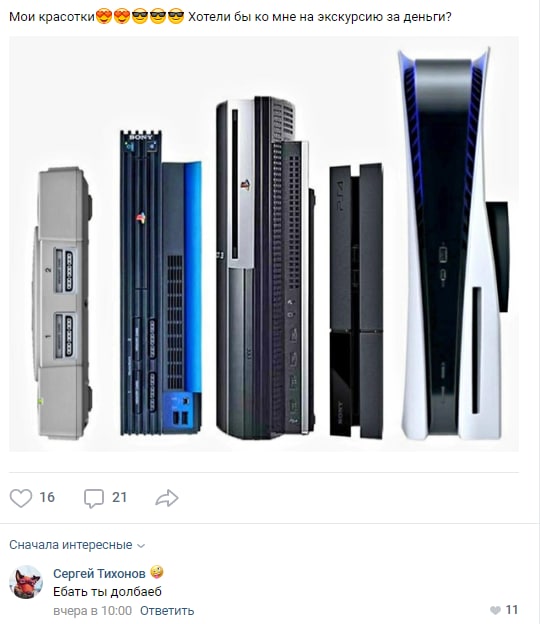This screenshot has width=540, height=624.
Task: Reply to comment with Ответить
Action: coord(167,610)
